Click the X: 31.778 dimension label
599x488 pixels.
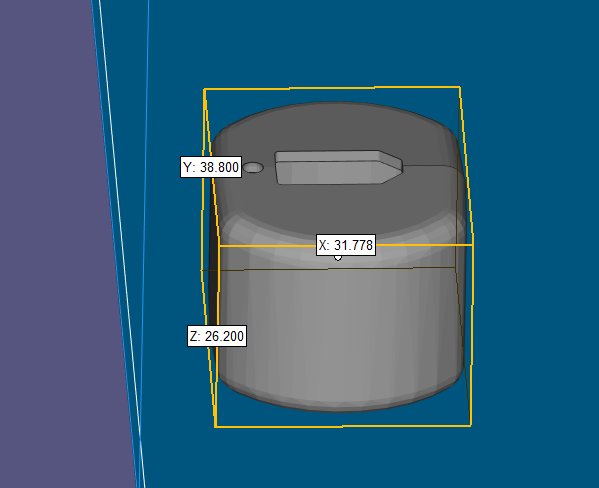[x=346, y=245]
